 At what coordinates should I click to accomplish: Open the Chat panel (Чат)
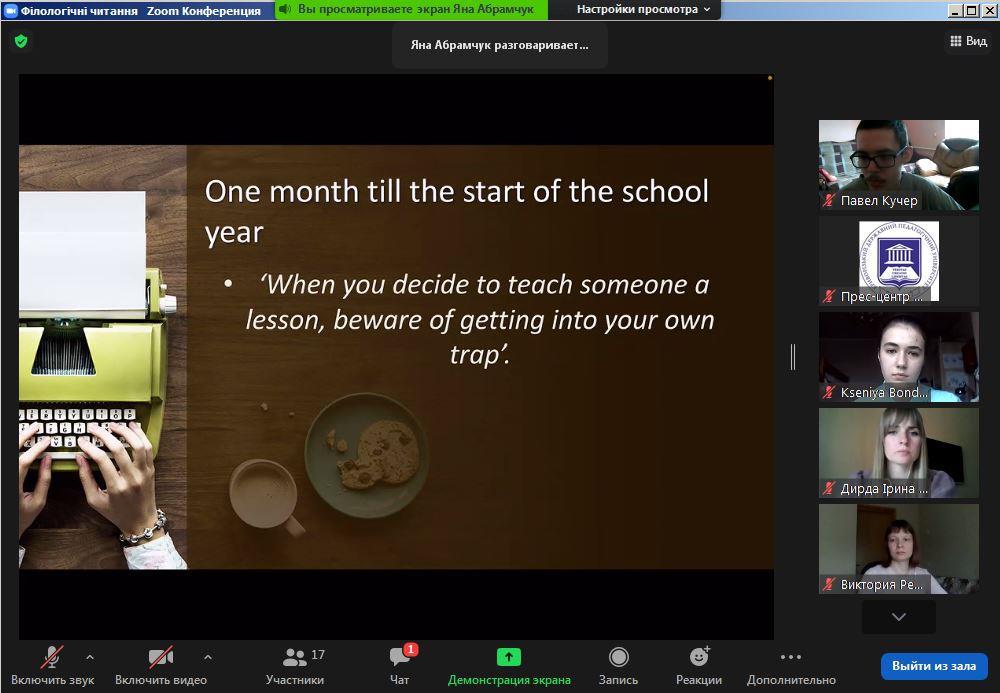[x=400, y=665]
